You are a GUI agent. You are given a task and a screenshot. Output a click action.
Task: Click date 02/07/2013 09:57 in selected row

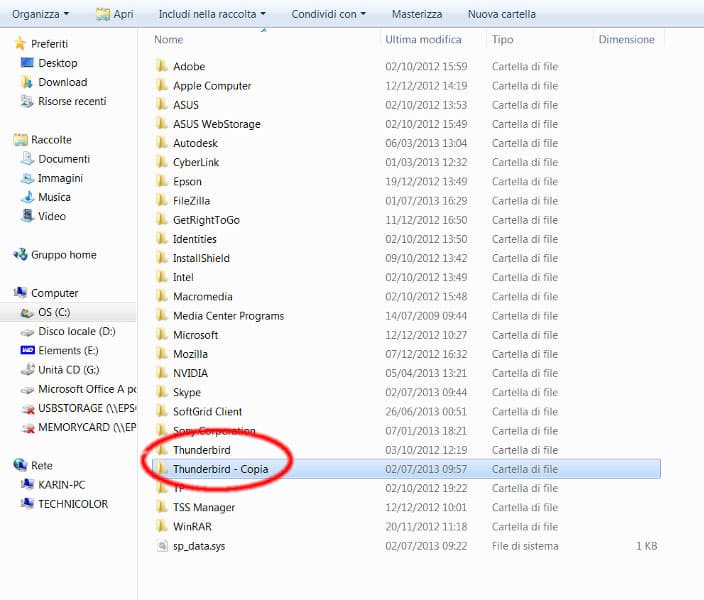coord(426,469)
